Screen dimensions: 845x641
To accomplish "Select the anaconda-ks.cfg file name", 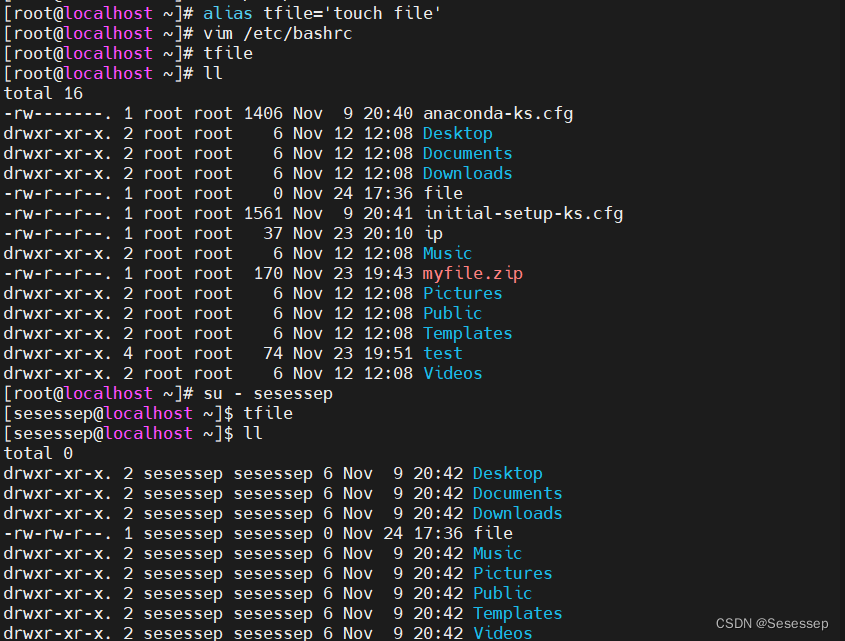I will tap(498, 113).
